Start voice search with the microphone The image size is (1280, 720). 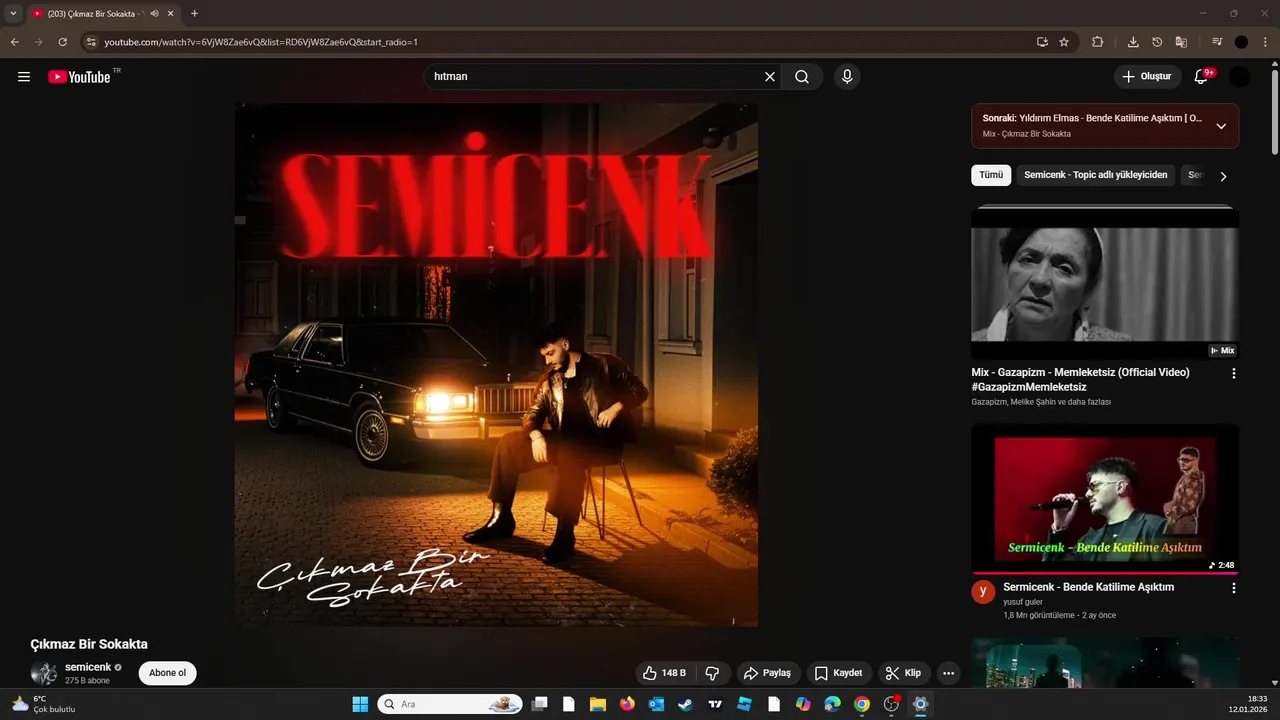tap(847, 77)
